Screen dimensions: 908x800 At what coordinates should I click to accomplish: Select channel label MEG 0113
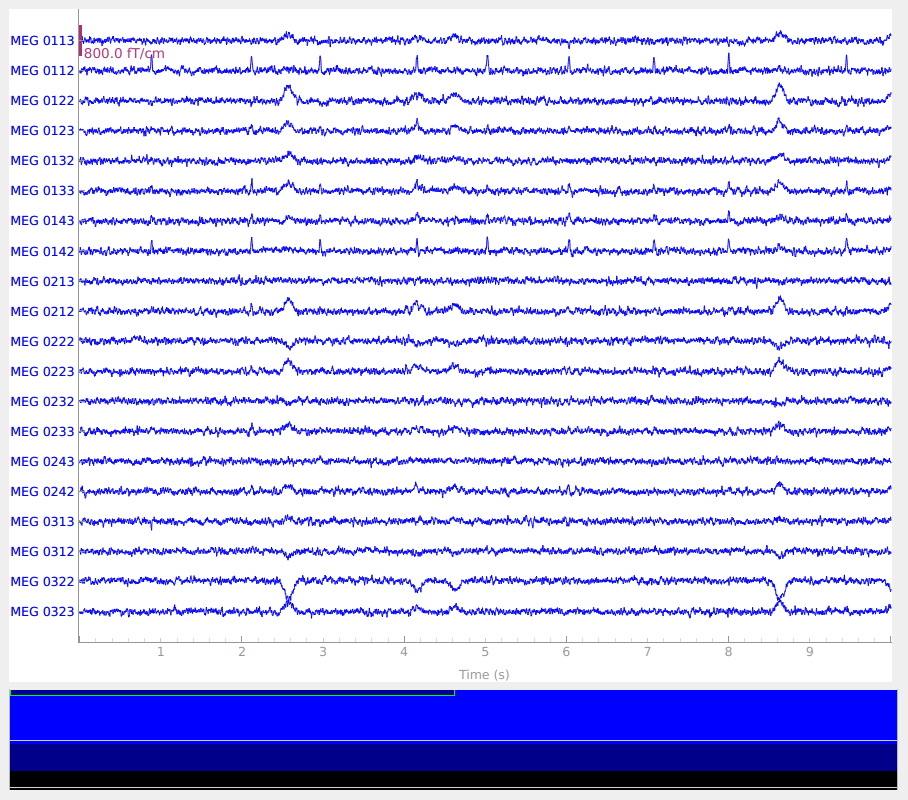(42, 41)
